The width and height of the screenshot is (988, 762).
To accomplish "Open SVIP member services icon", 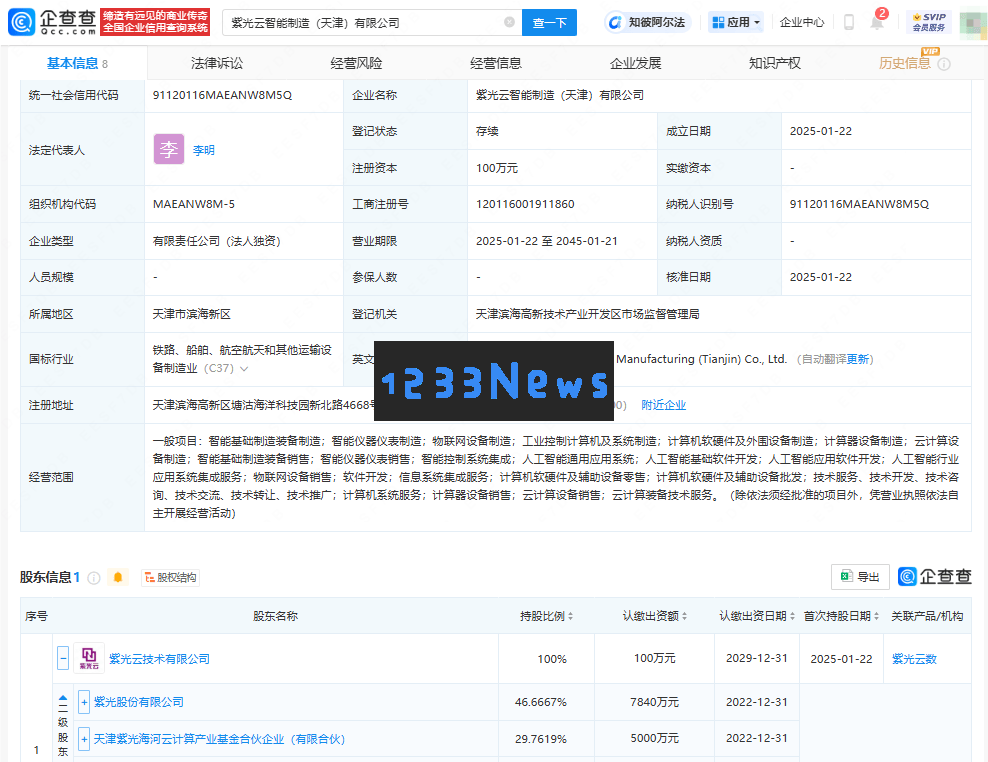I will pyautogui.click(x=929, y=22).
